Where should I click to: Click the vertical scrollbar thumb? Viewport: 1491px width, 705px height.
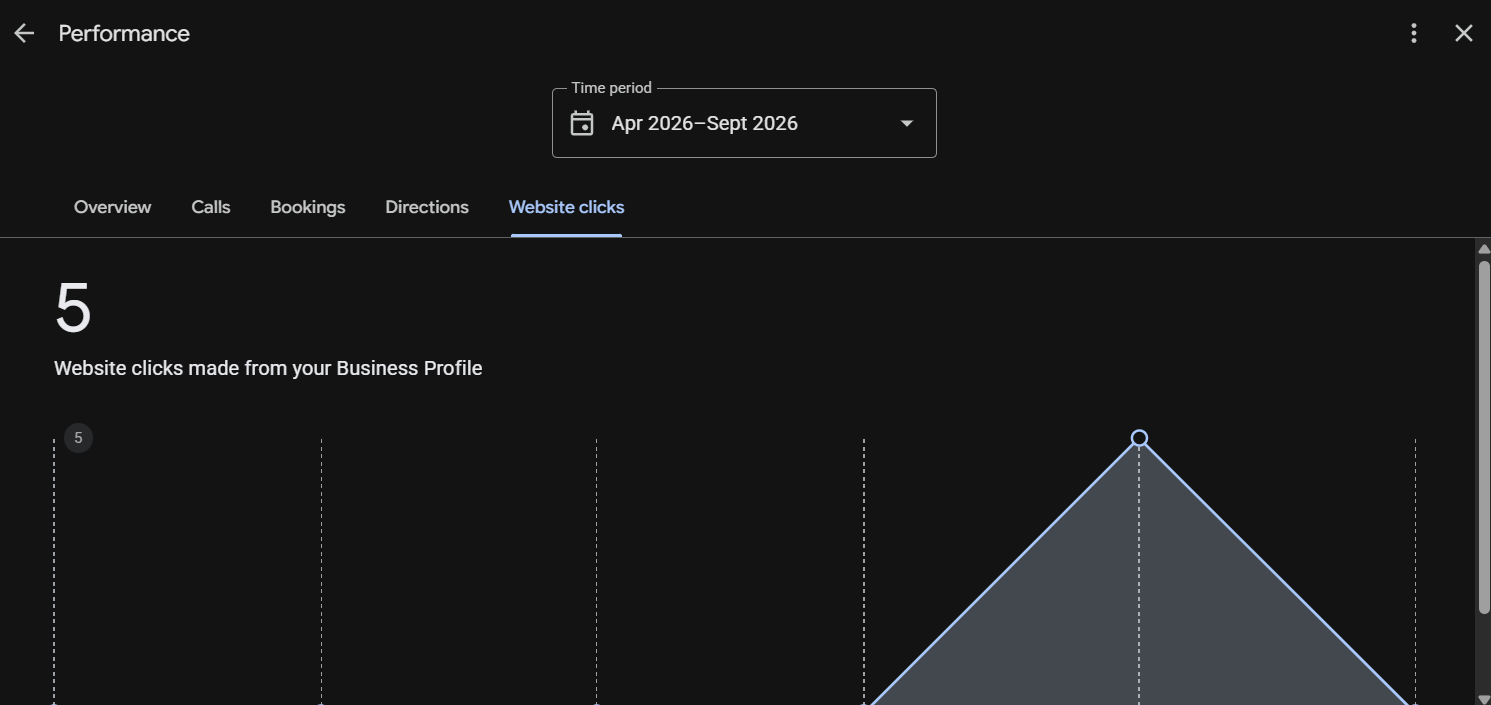pos(1484,436)
